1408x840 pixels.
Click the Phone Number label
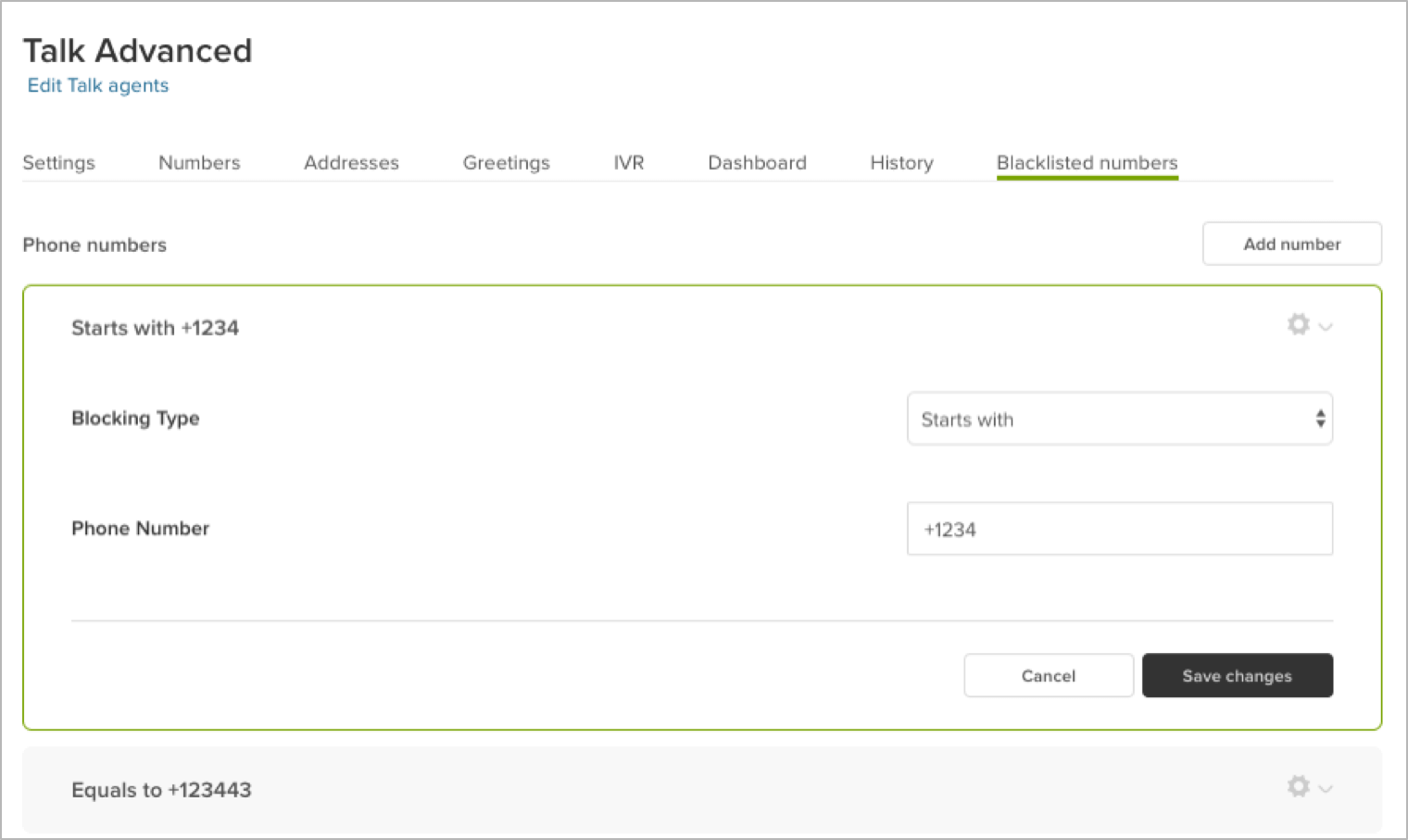[x=140, y=528]
